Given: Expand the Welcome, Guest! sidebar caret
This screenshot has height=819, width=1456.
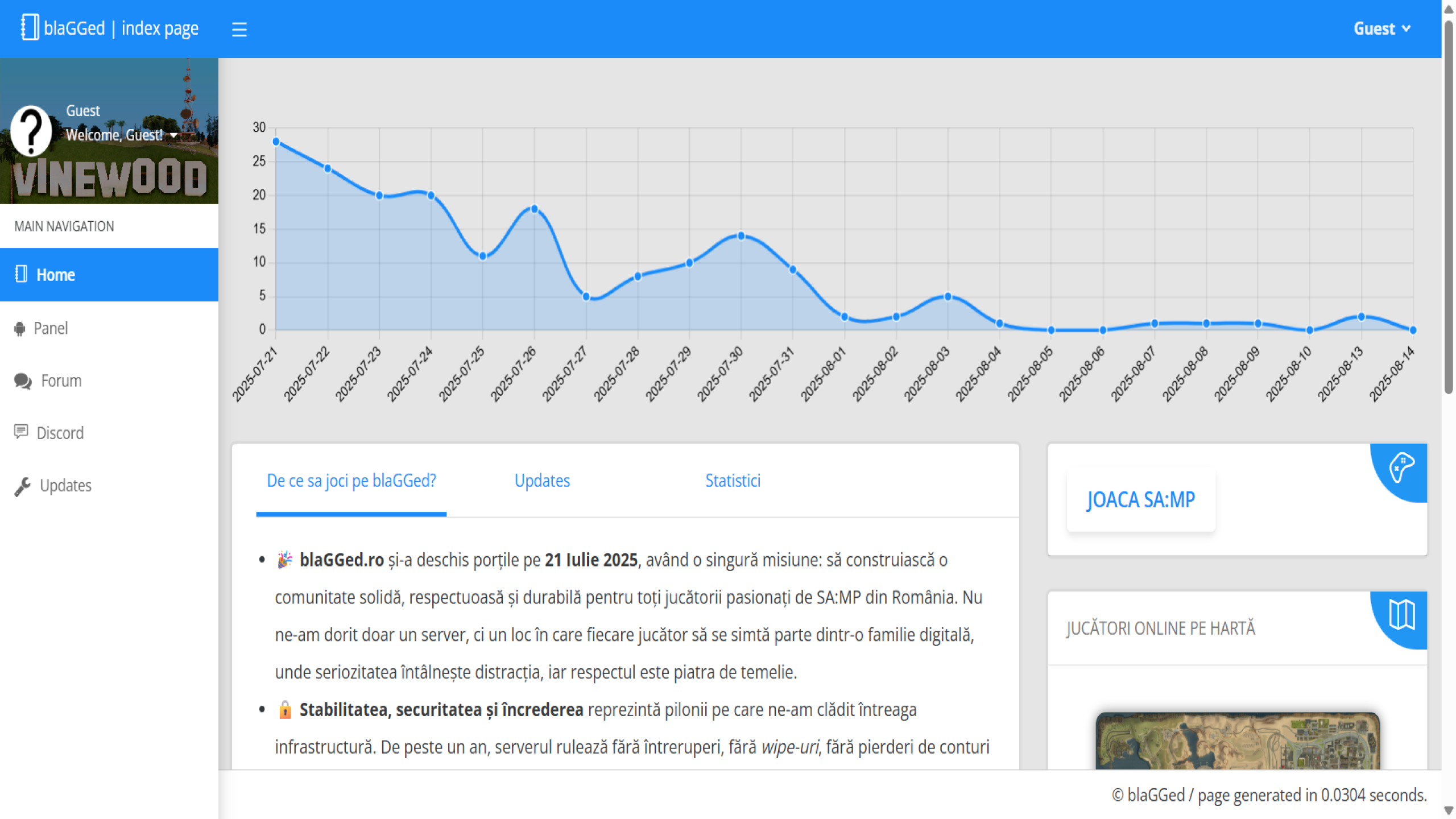Looking at the screenshot, I should [x=173, y=135].
